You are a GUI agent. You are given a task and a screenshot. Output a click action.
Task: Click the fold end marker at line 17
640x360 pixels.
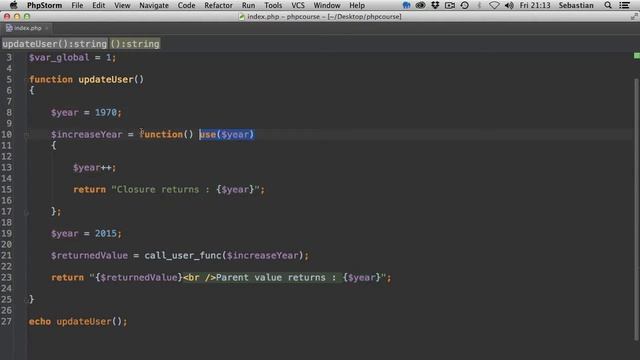tap(26, 212)
